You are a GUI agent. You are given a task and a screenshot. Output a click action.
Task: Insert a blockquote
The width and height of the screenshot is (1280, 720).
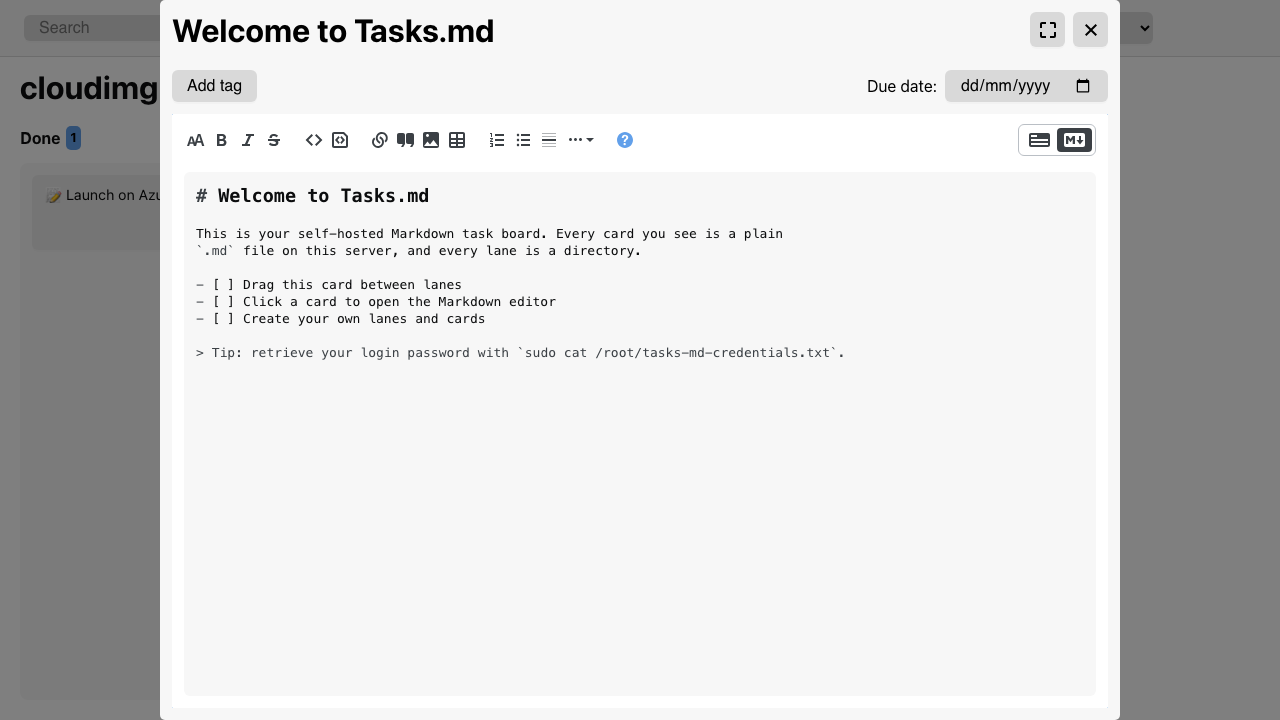pos(405,140)
